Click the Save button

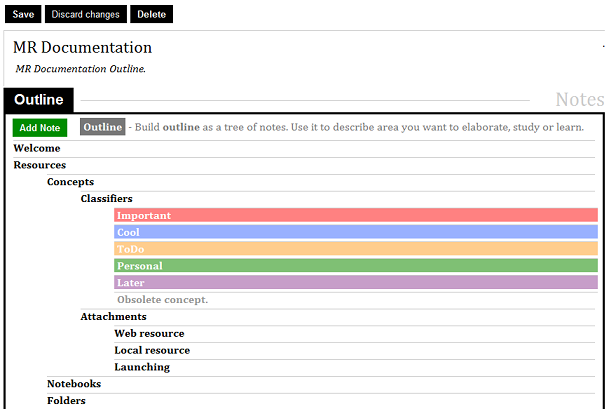(23, 14)
